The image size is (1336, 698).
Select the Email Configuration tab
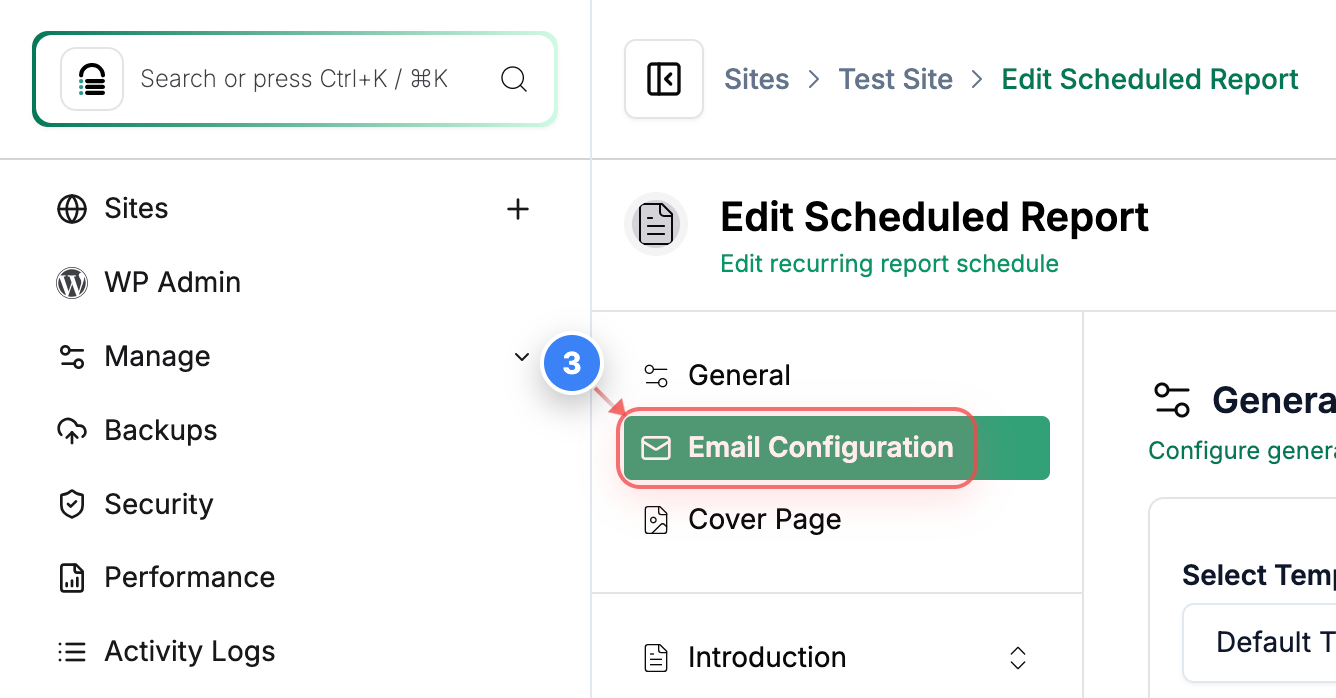820,447
